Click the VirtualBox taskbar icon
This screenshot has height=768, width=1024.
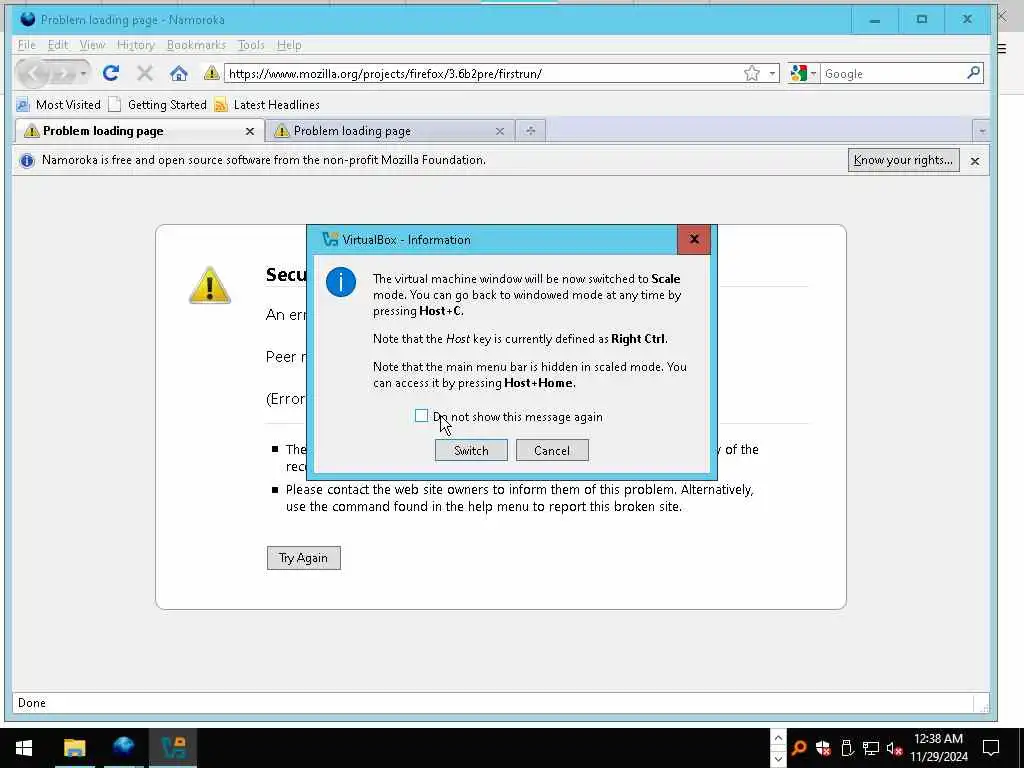(173, 748)
